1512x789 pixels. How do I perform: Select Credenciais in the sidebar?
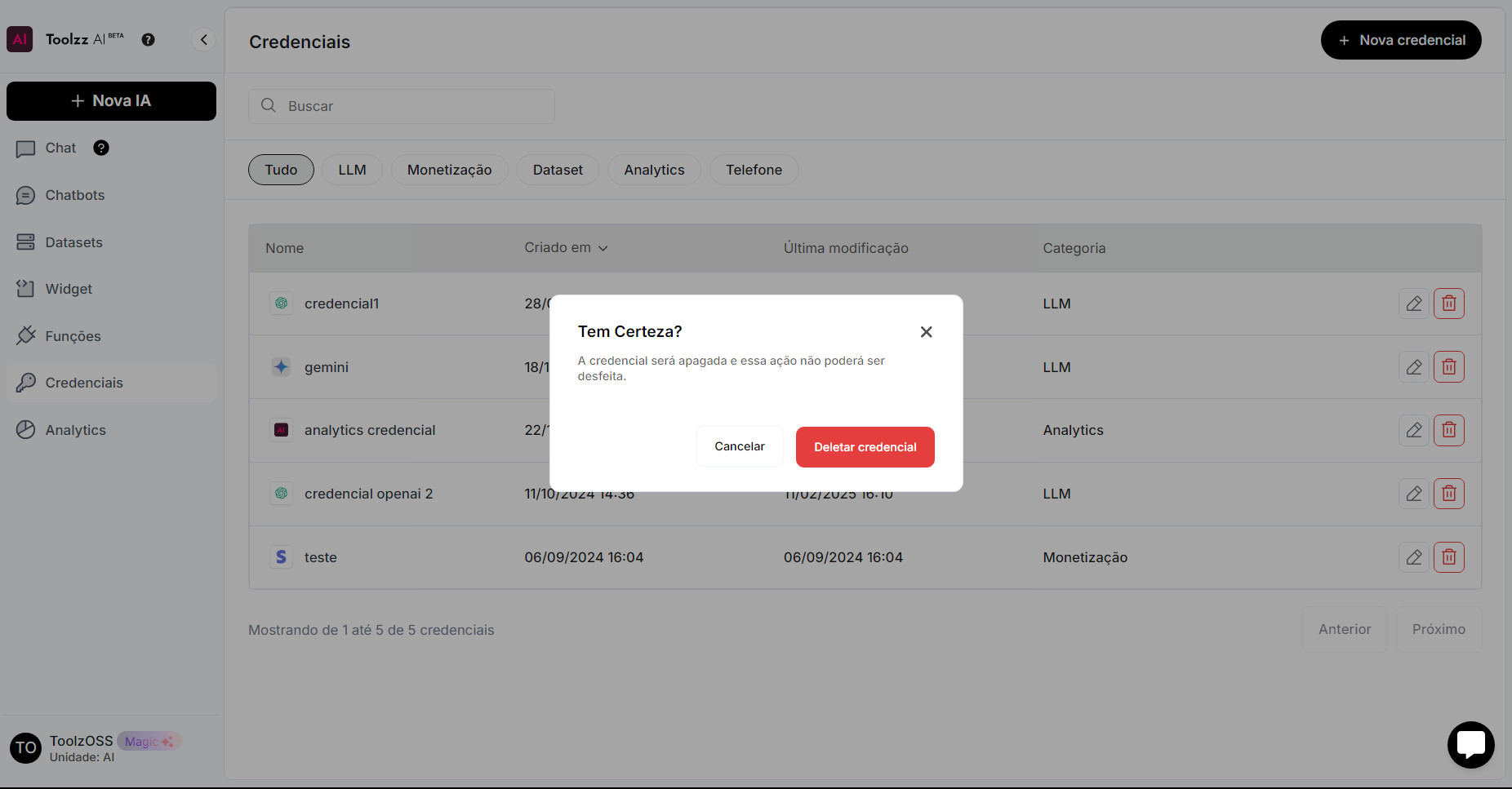[111, 383]
